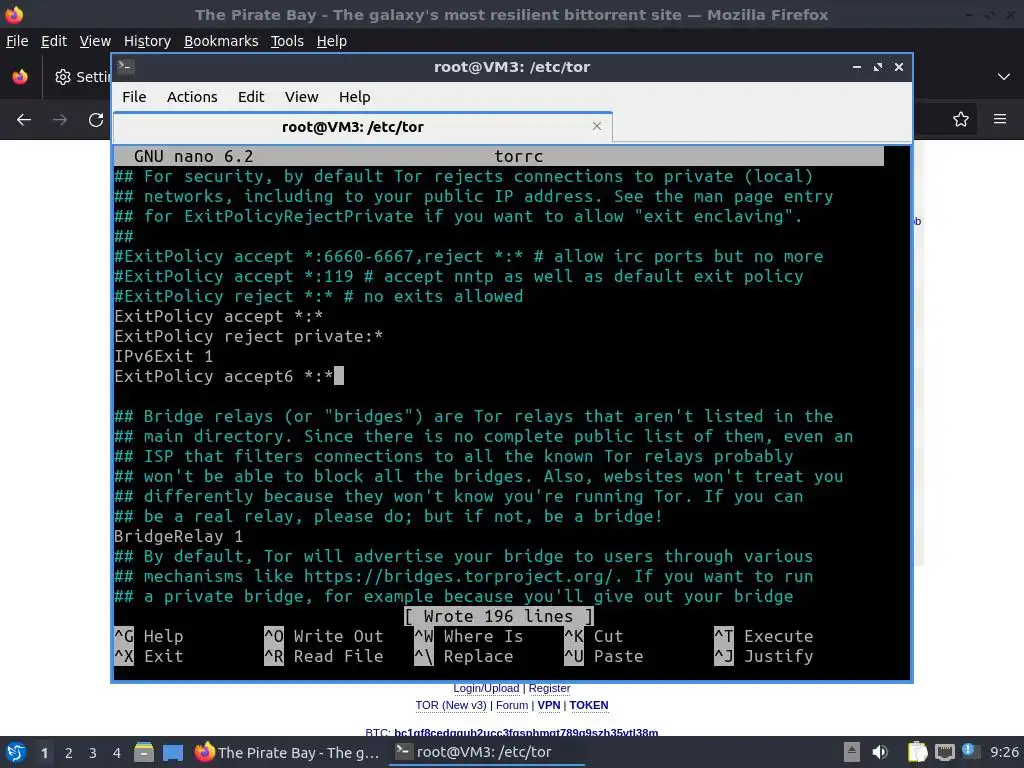
Task: Open the Forum link
Action: pos(512,705)
